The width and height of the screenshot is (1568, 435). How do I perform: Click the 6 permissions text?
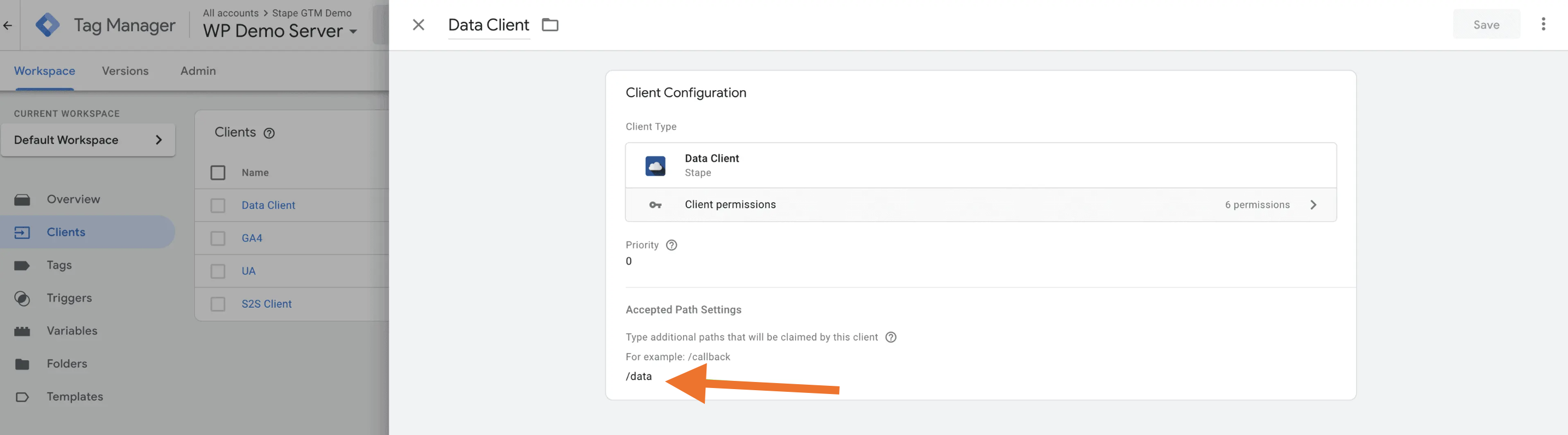(1257, 205)
